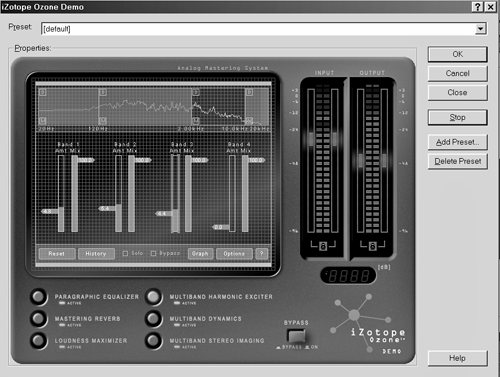Click the Reset button
This screenshot has width=500, height=377.
click(57, 254)
